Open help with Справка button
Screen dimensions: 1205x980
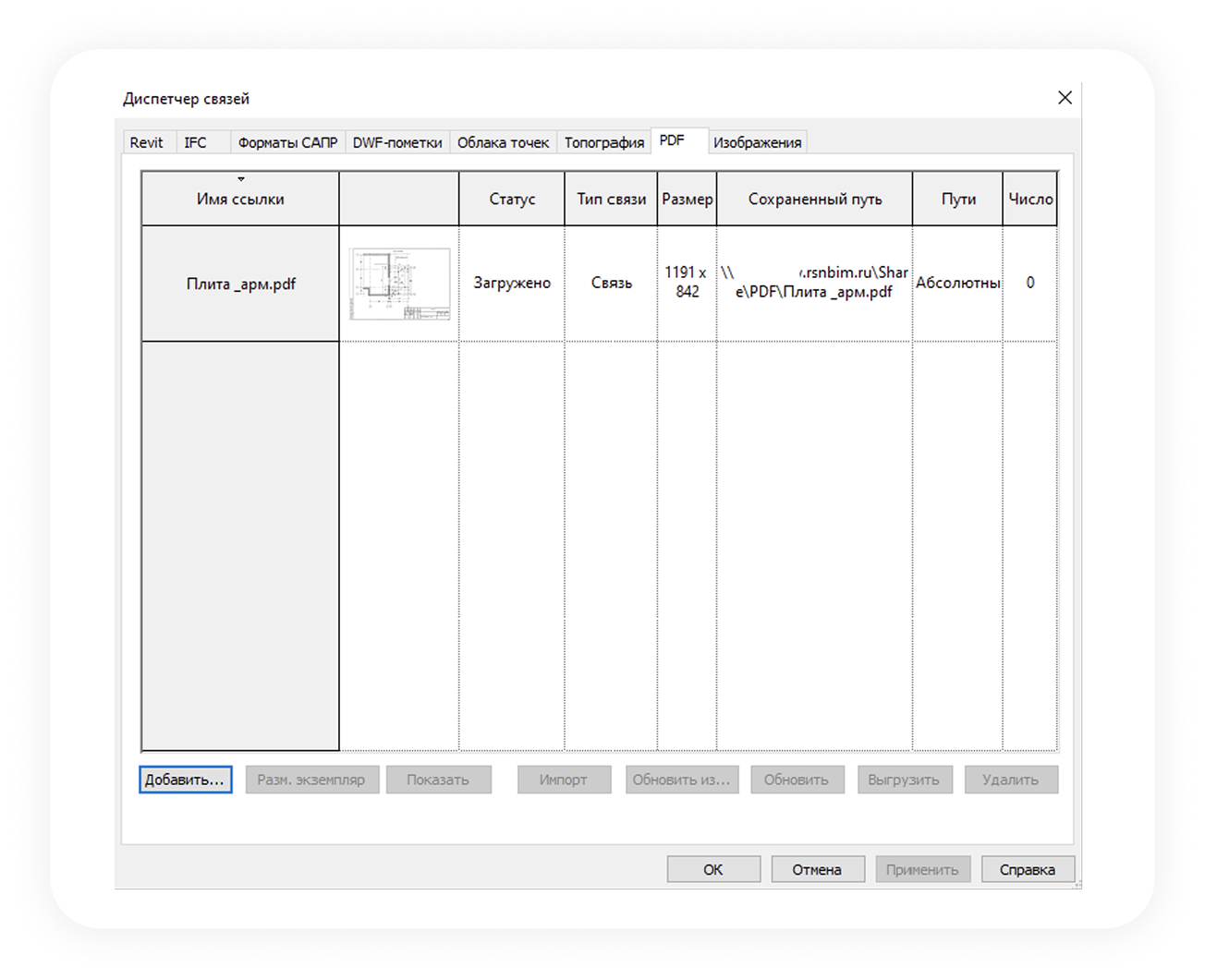tap(1027, 869)
